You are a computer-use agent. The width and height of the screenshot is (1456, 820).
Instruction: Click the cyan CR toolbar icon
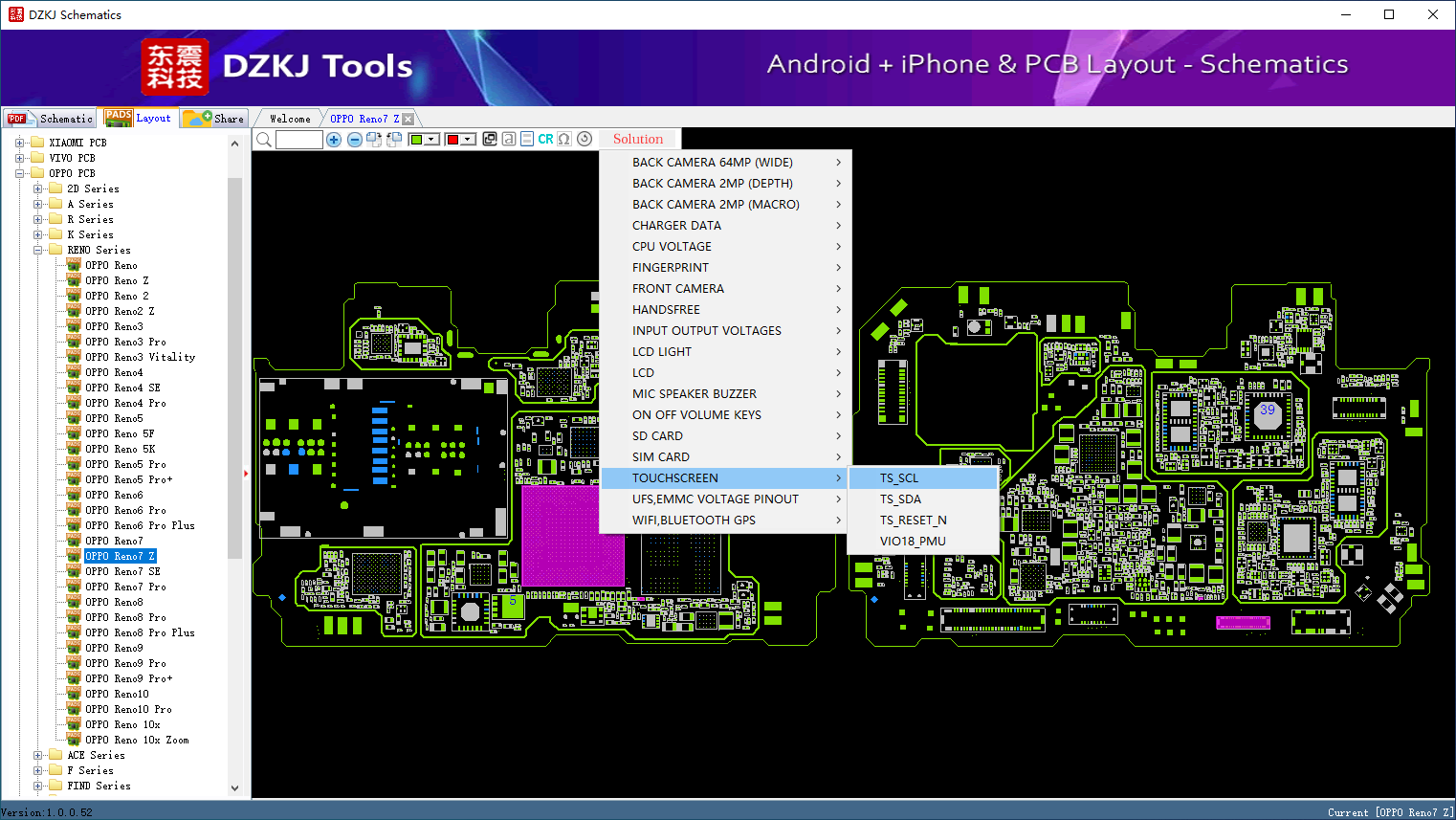click(x=545, y=139)
